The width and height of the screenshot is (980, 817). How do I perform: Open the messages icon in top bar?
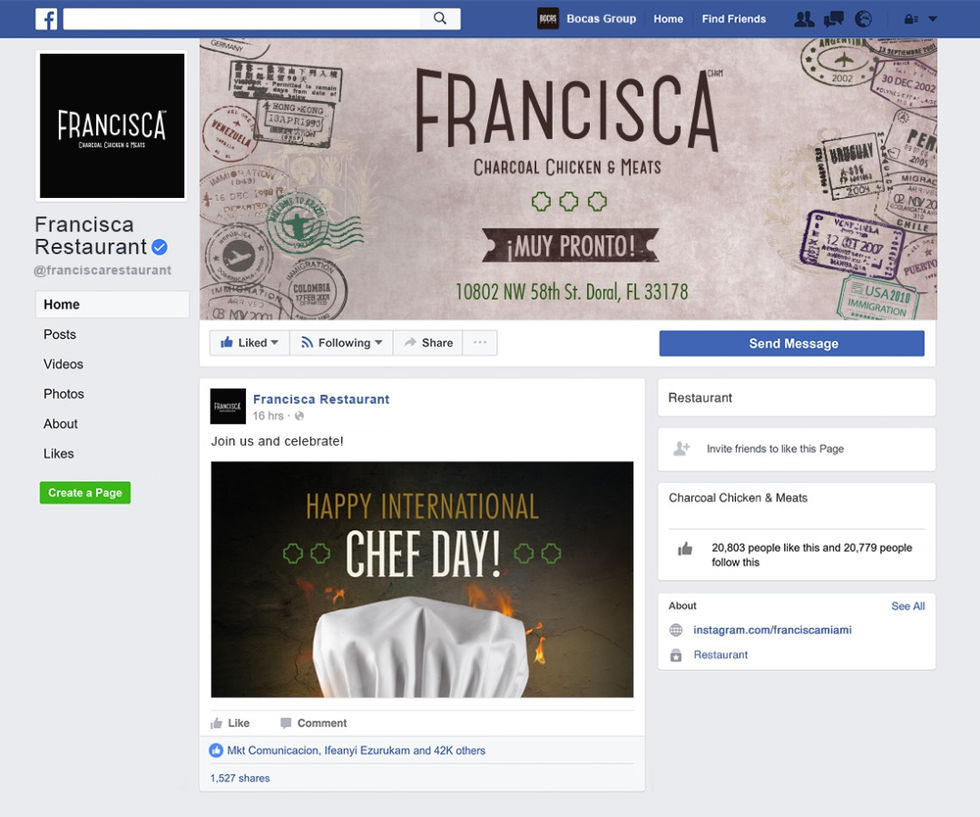coord(834,19)
